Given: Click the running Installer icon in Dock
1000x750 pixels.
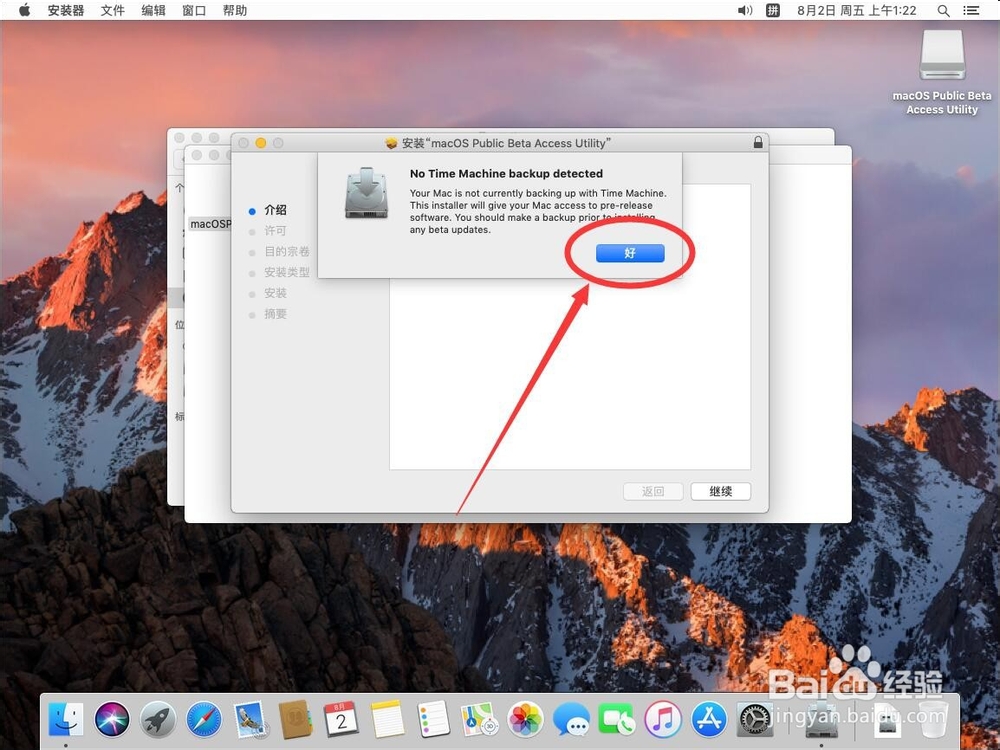Looking at the screenshot, I should pos(821,719).
